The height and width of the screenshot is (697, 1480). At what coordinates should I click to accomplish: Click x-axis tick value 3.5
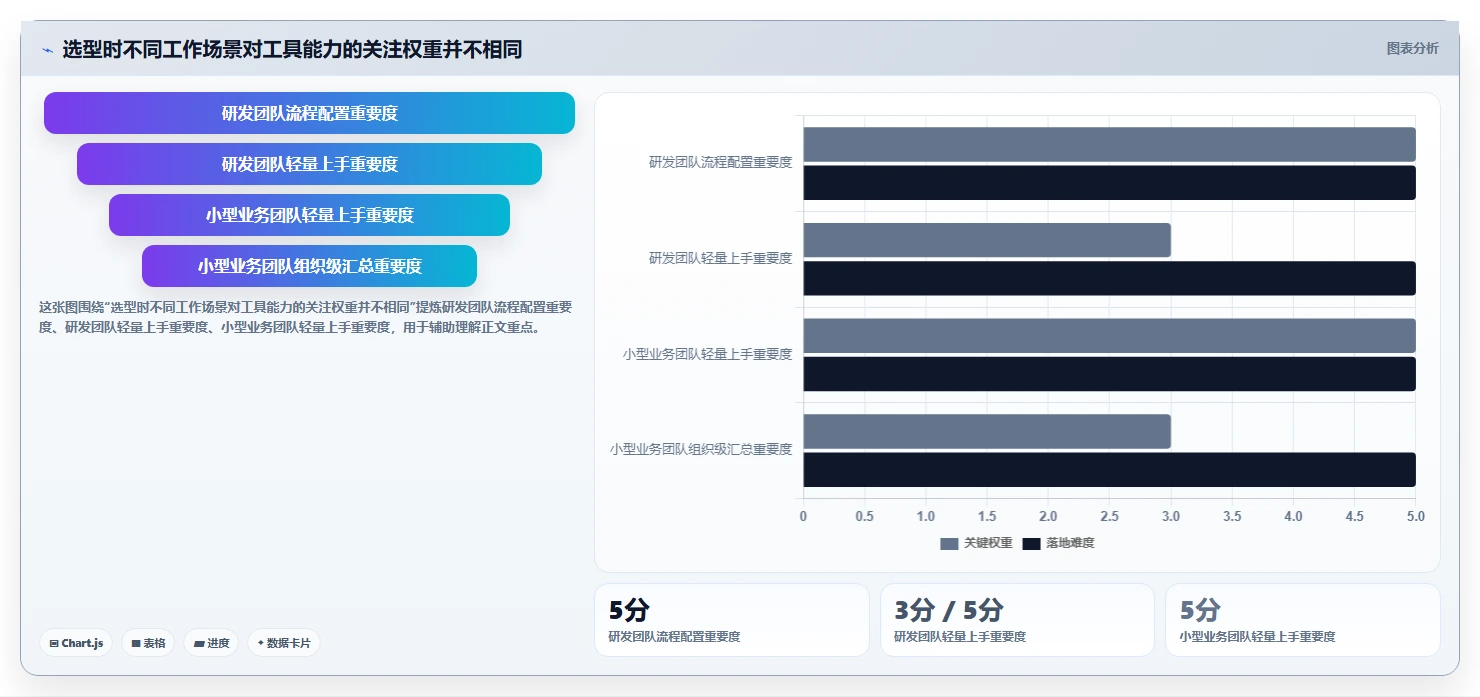1232,516
